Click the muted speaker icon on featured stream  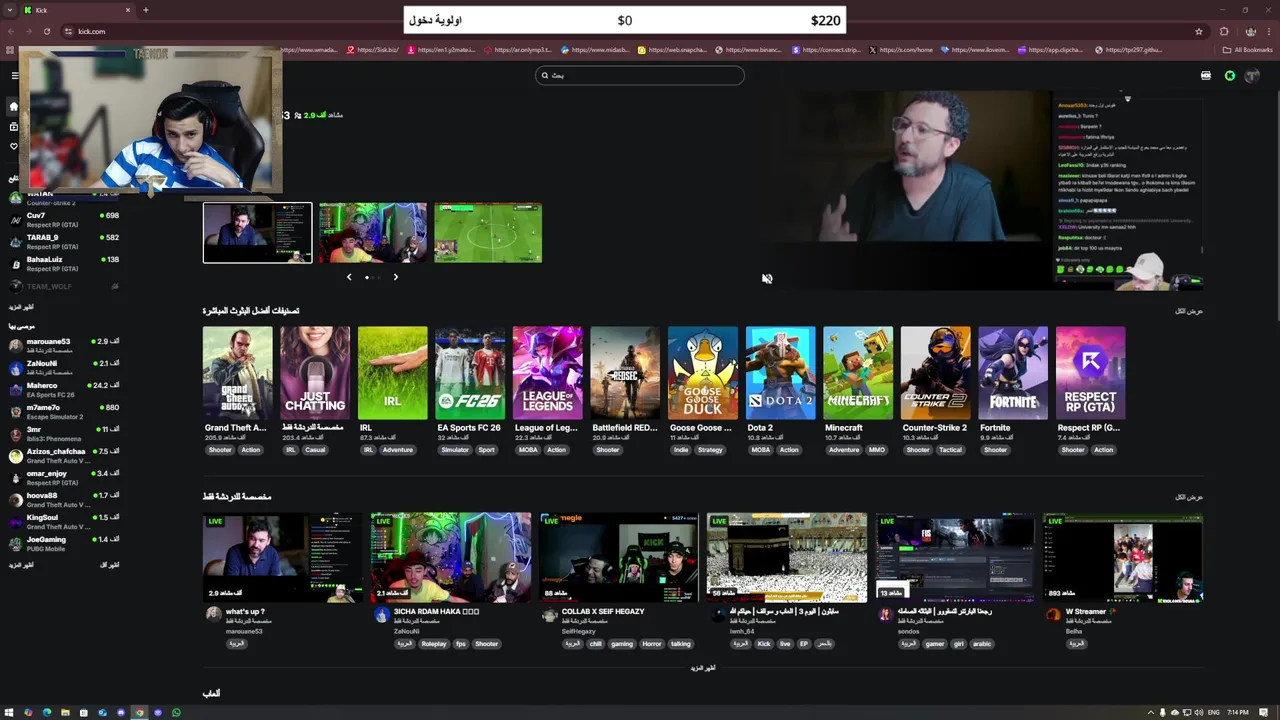pyautogui.click(x=767, y=279)
